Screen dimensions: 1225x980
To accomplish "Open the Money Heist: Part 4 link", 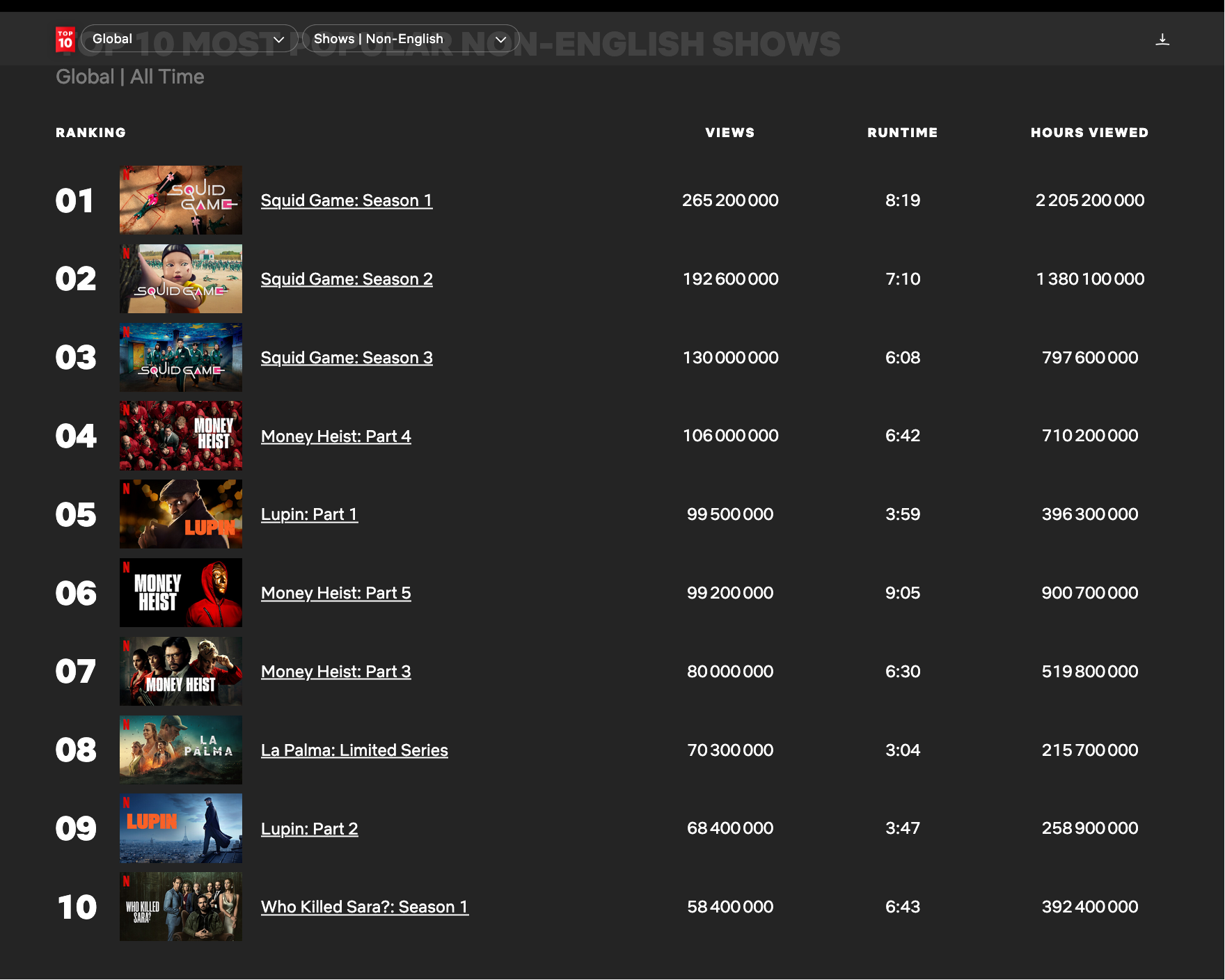I will pos(336,436).
